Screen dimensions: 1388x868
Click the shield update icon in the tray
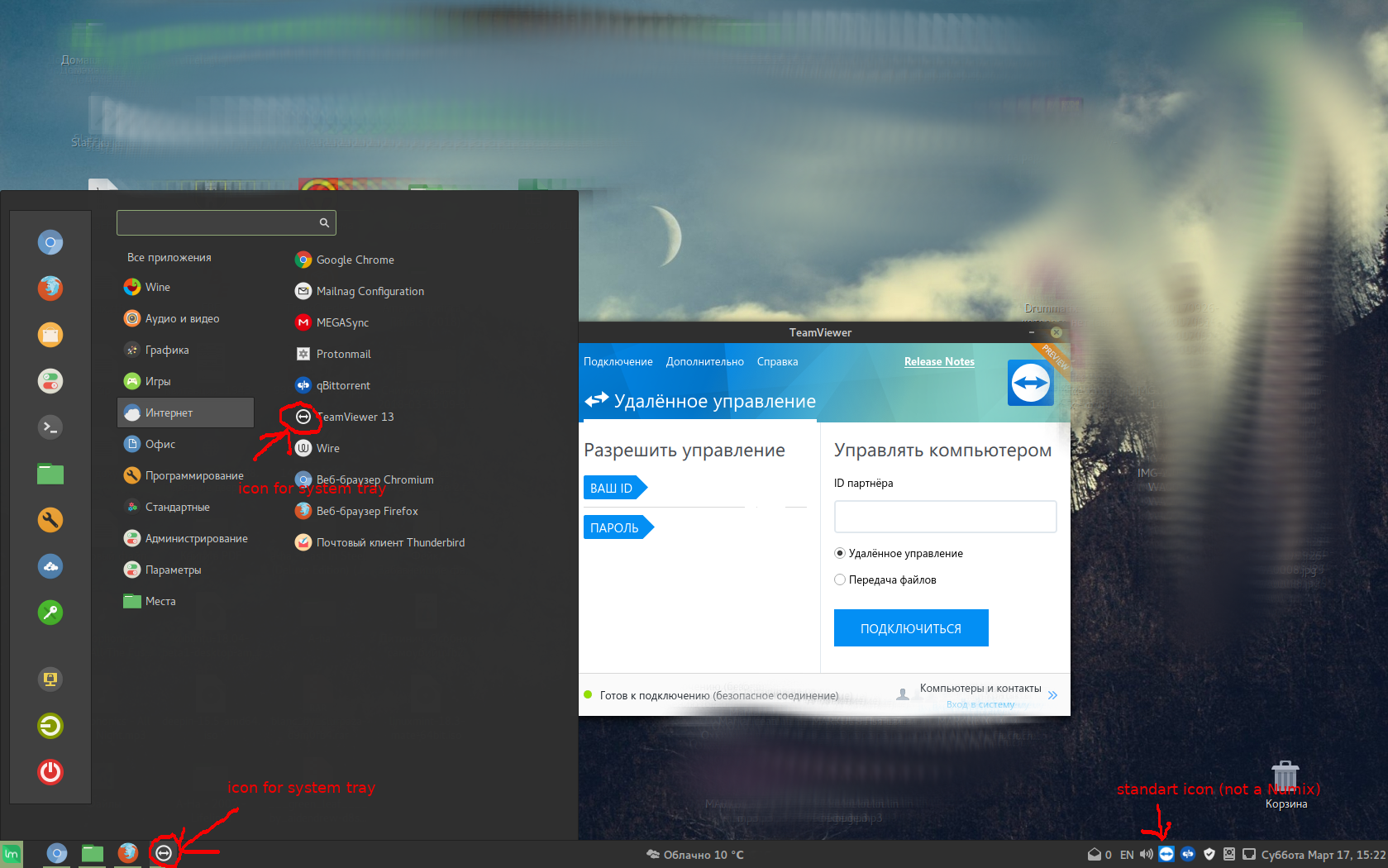coord(1209,854)
